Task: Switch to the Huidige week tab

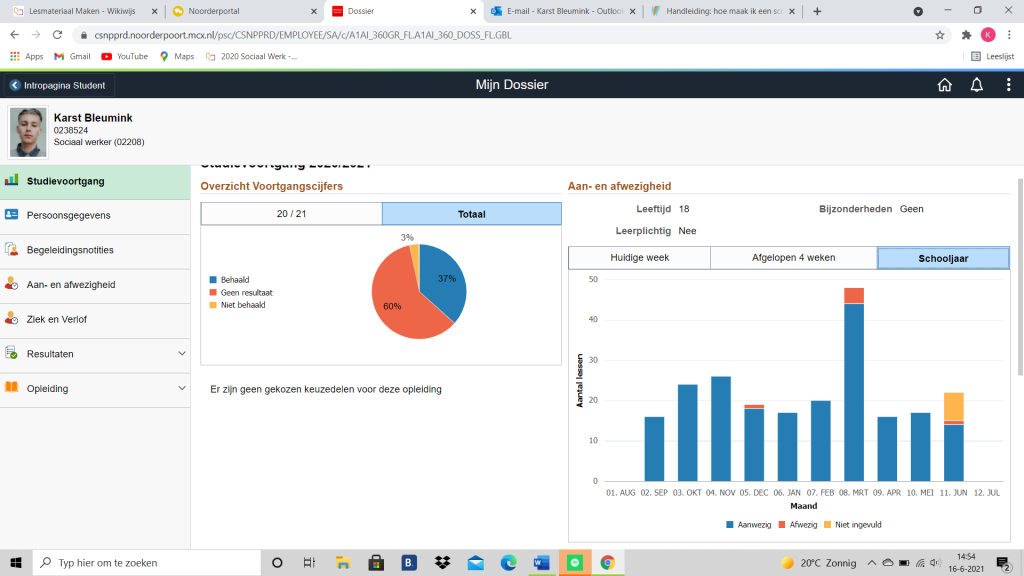Action: (x=639, y=258)
